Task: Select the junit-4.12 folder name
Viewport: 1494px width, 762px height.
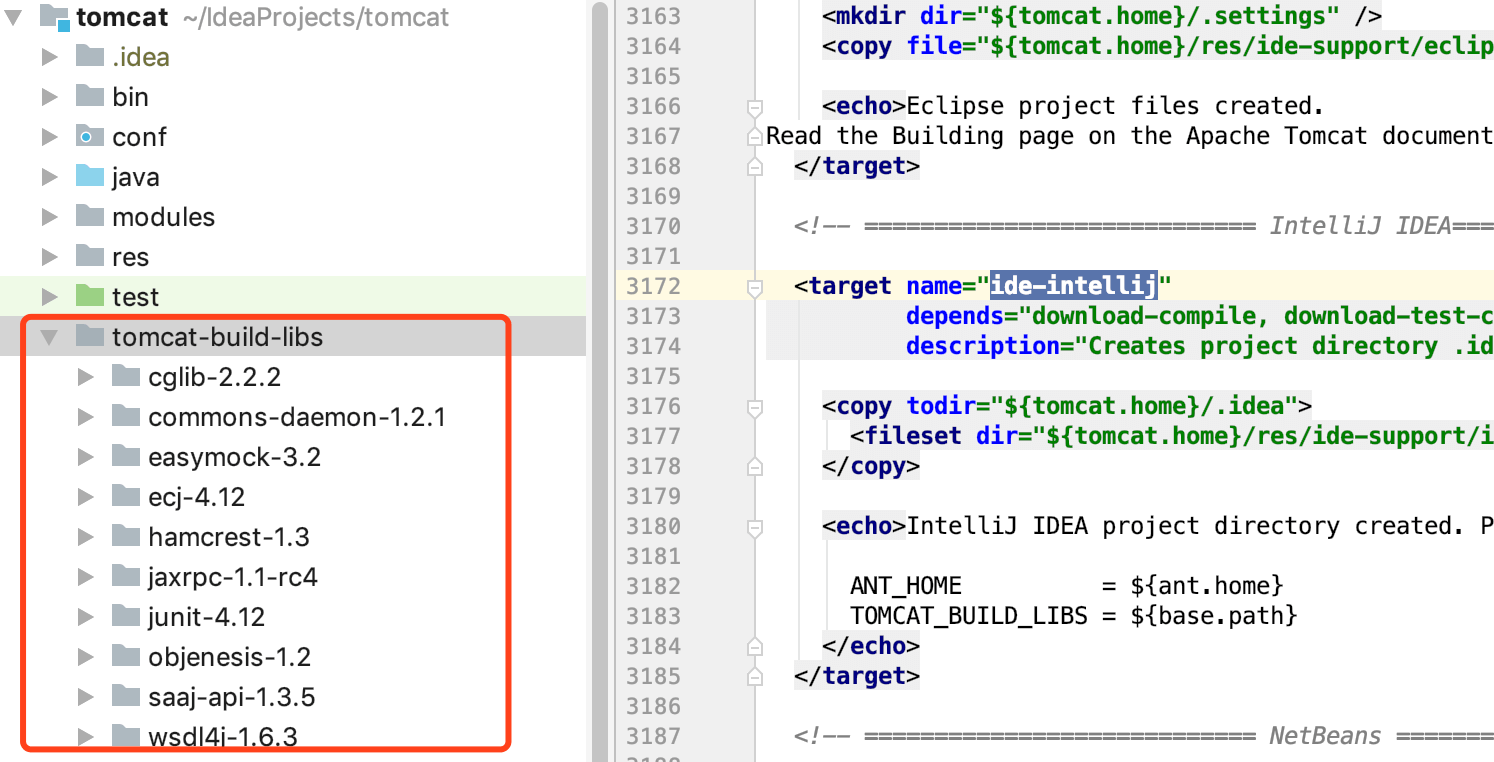Action: click(x=207, y=617)
